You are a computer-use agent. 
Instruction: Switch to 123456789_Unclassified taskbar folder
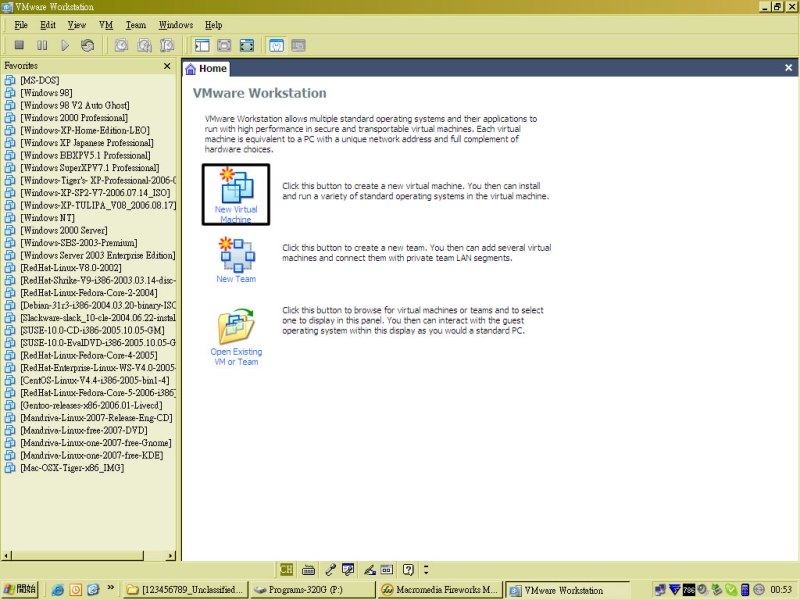[x=186, y=590]
